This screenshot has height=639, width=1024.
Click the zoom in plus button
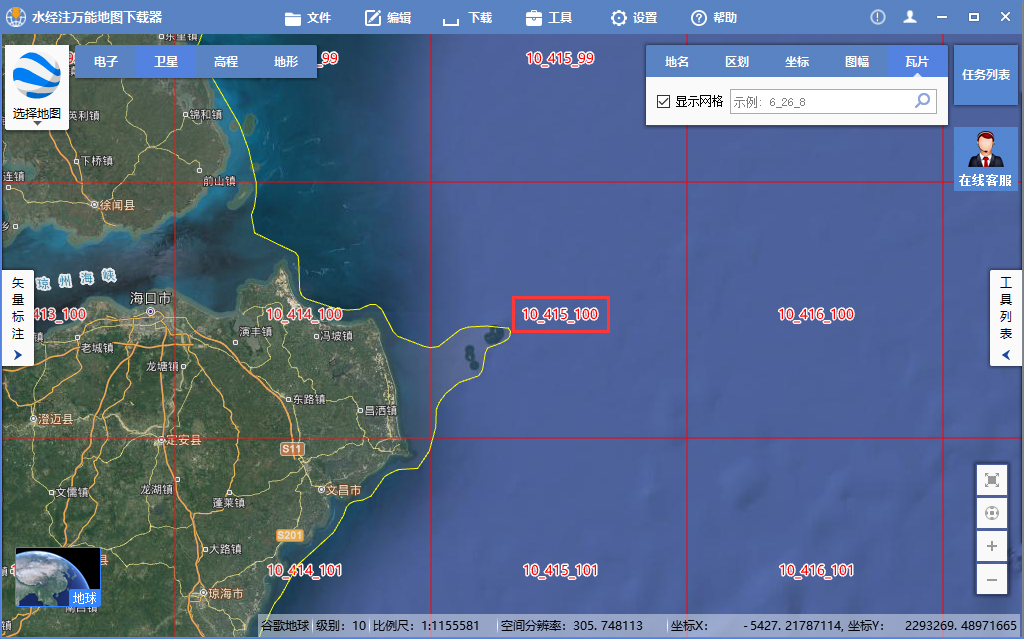point(991,546)
